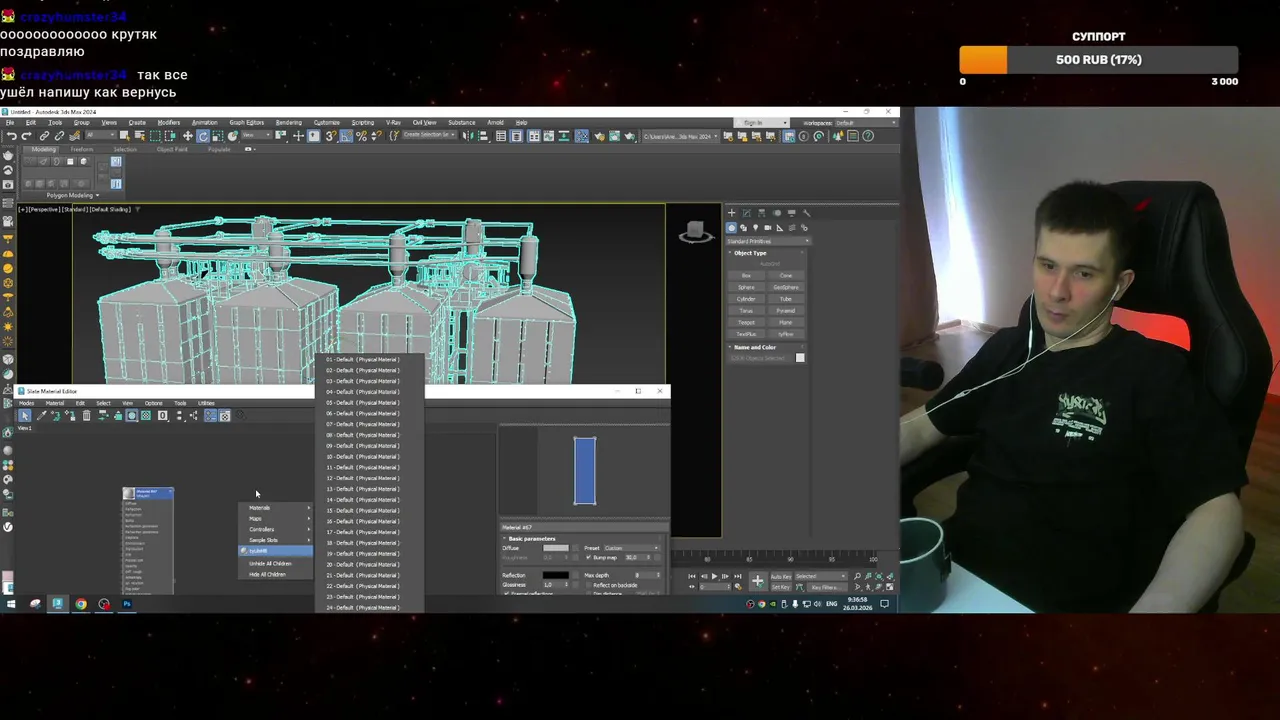Open the Material Editor from main toolbar

[x=581, y=136]
